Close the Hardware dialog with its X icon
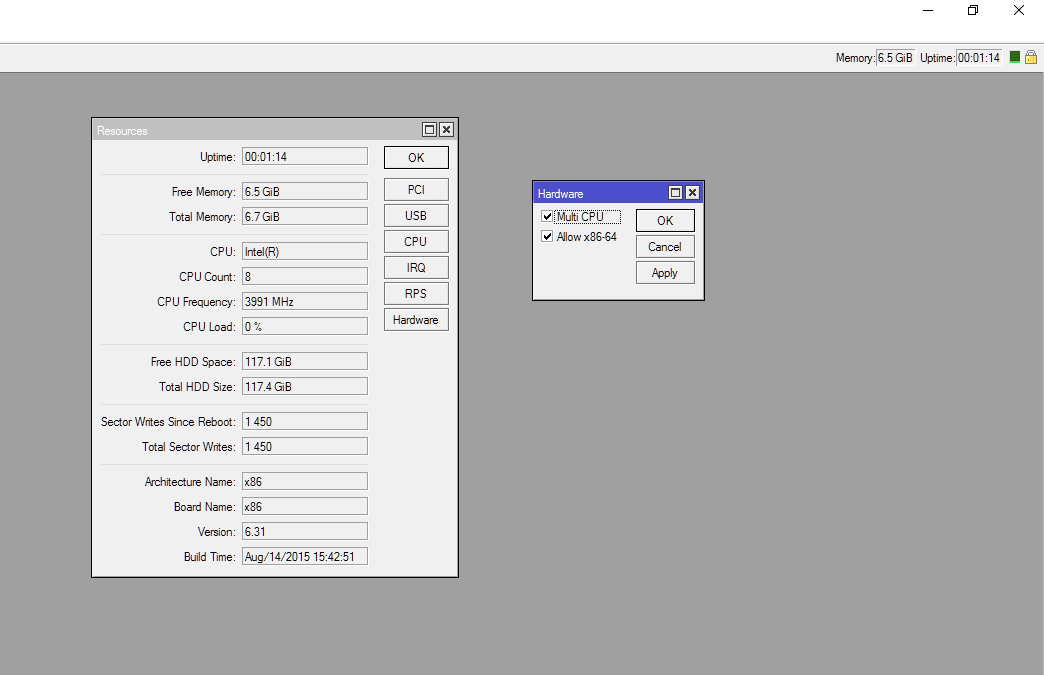The image size is (1044, 675). pos(692,192)
